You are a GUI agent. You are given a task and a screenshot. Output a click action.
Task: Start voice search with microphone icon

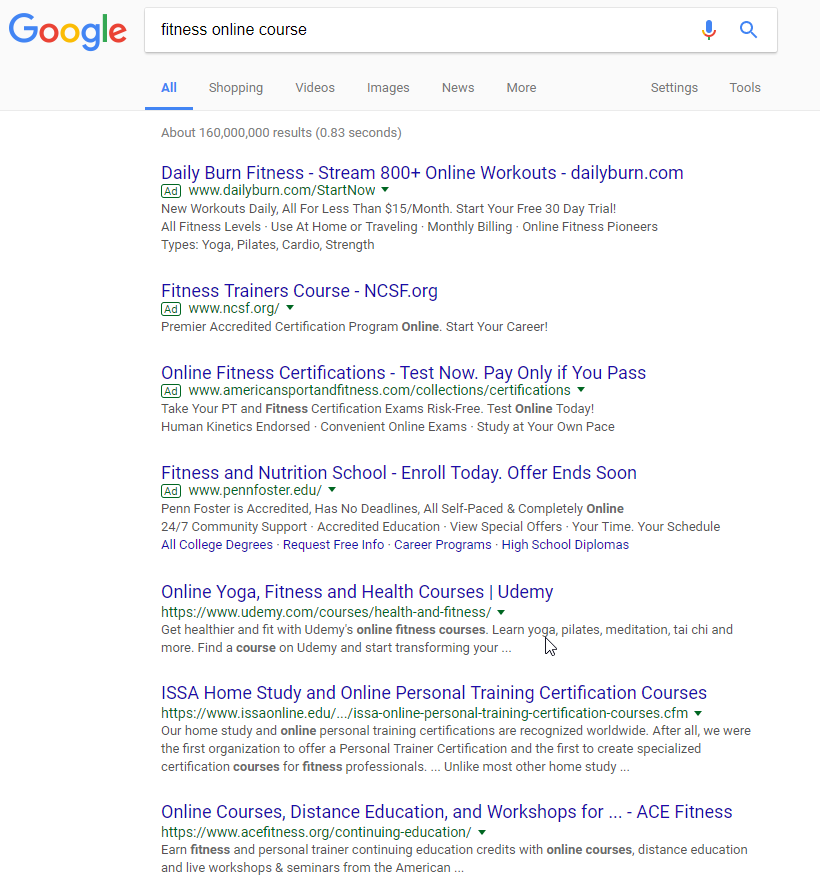pyautogui.click(x=709, y=29)
